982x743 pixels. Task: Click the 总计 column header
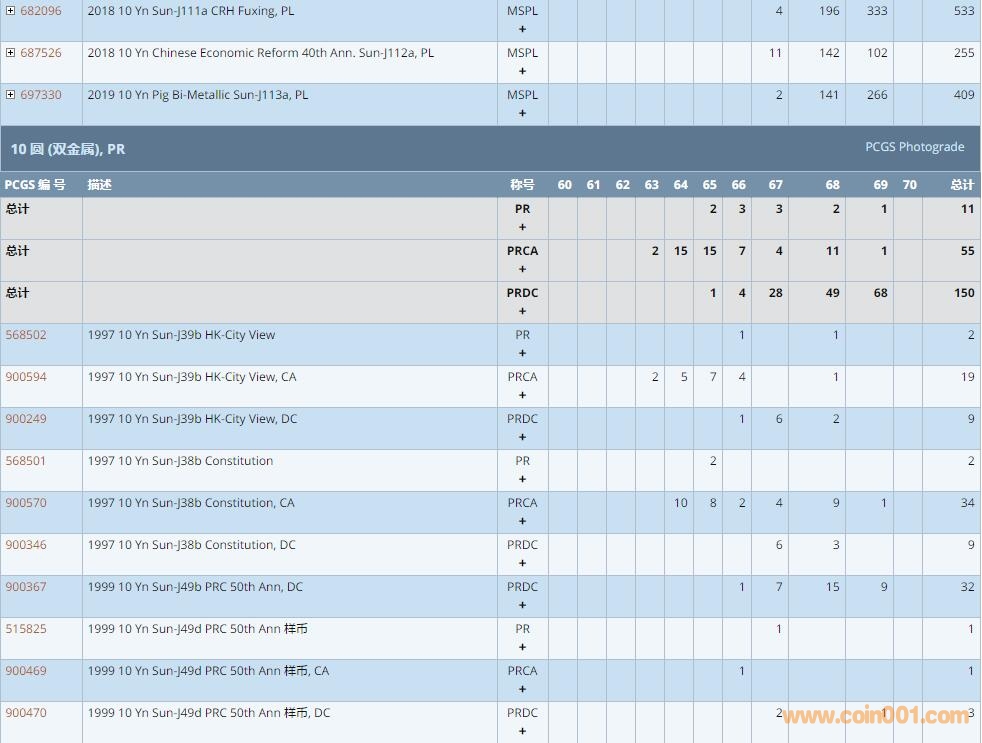click(961, 185)
